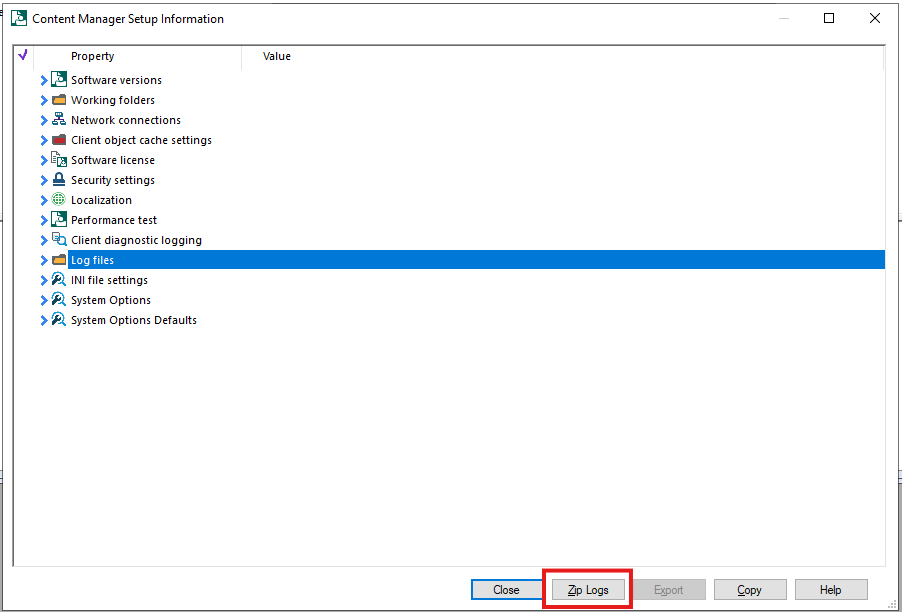Expand the Performance test node
Image resolution: width=902 pixels, height=612 pixels.
click(44, 220)
